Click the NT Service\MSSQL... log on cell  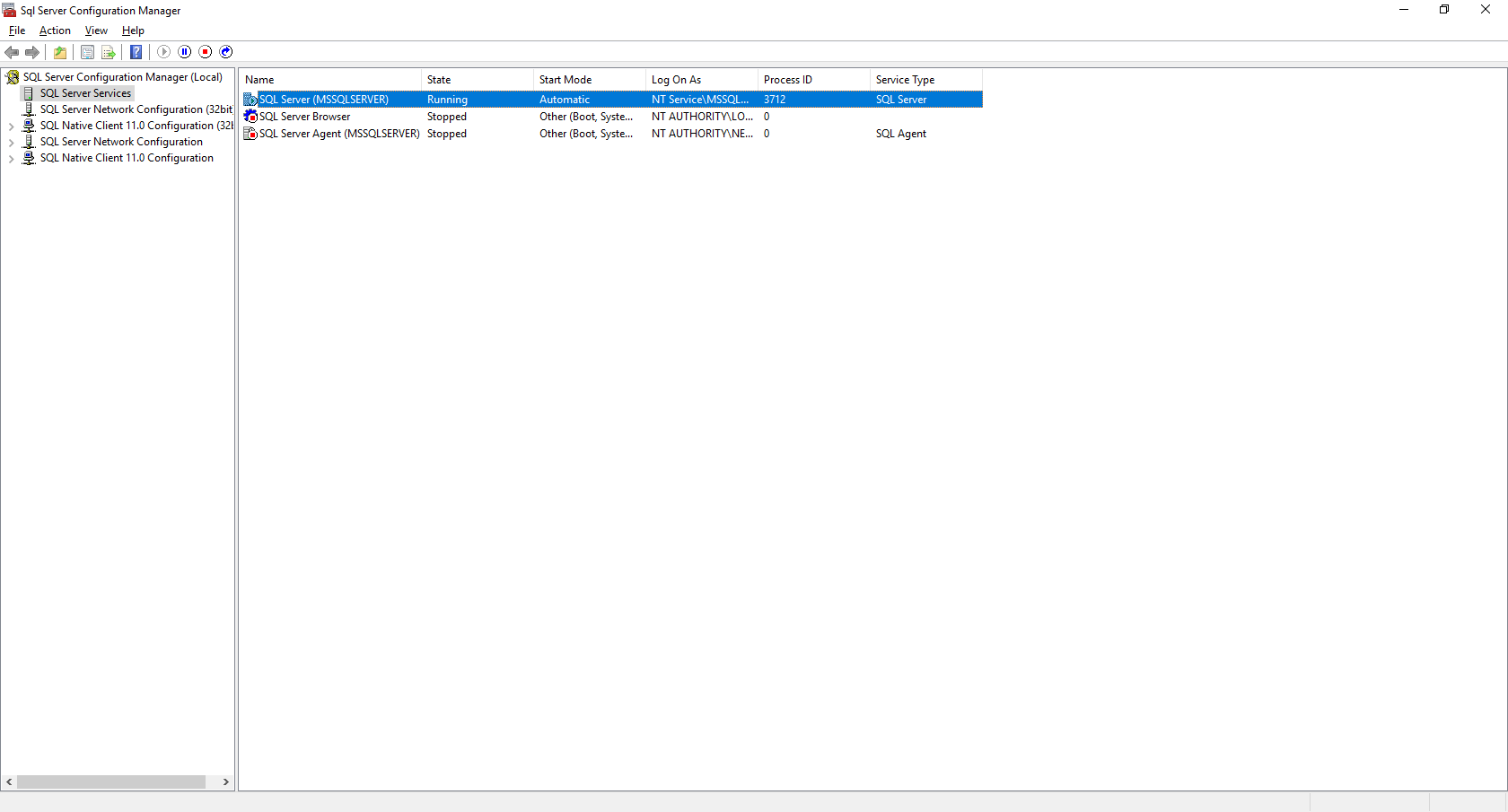[x=700, y=100]
